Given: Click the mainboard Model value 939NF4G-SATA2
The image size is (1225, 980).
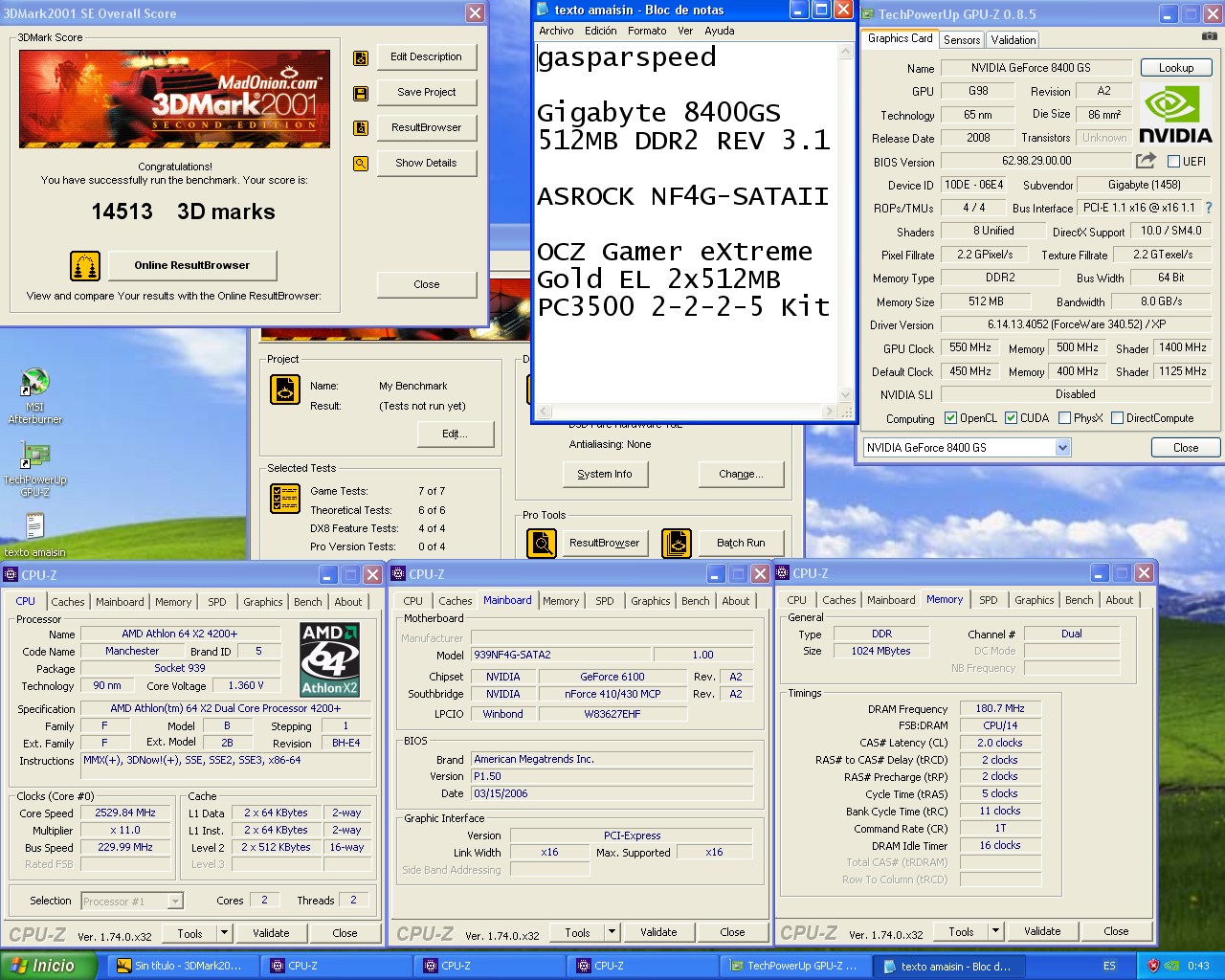Looking at the screenshot, I should click(561, 655).
